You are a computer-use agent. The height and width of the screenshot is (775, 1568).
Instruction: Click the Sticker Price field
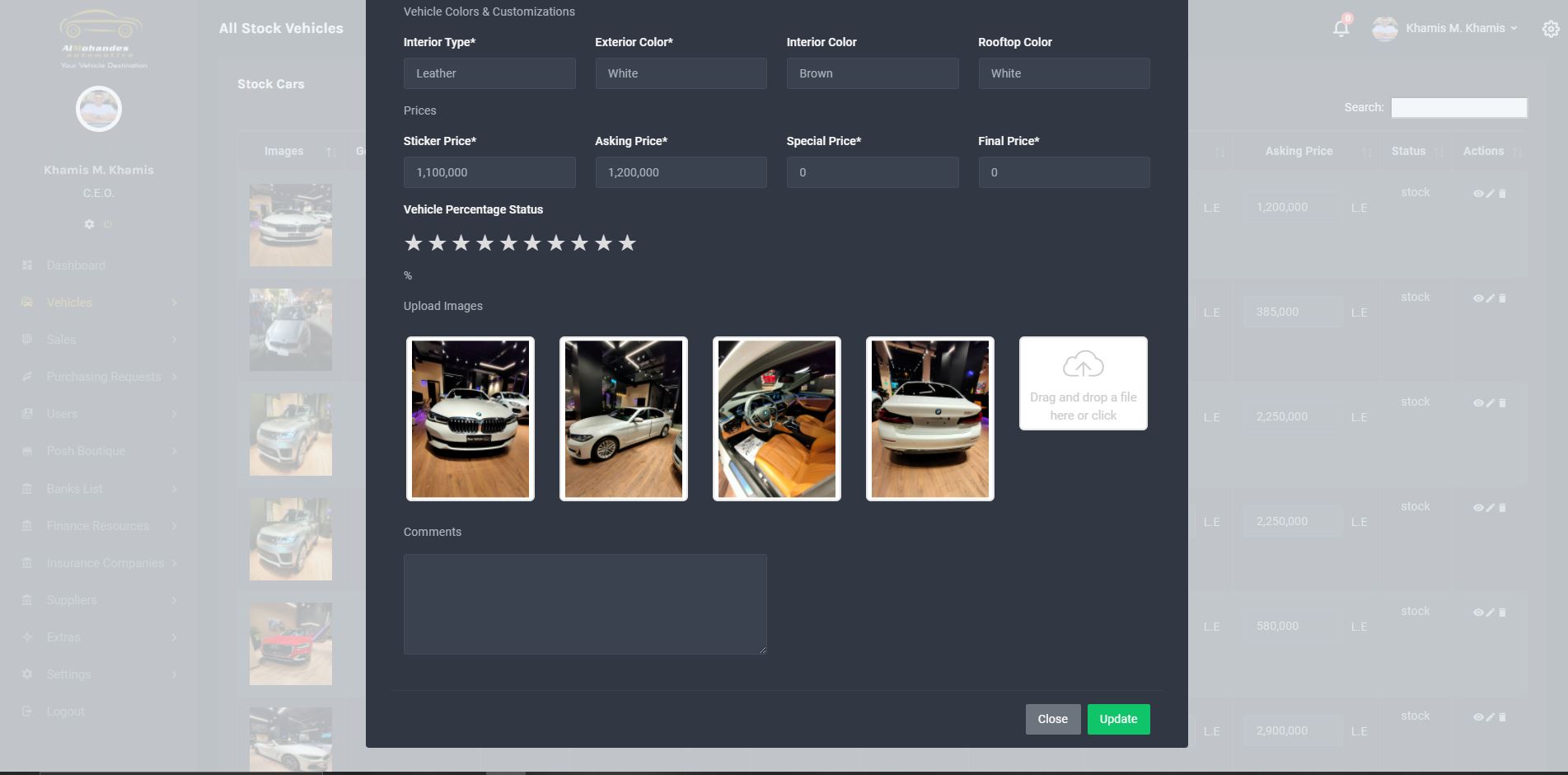pos(489,172)
